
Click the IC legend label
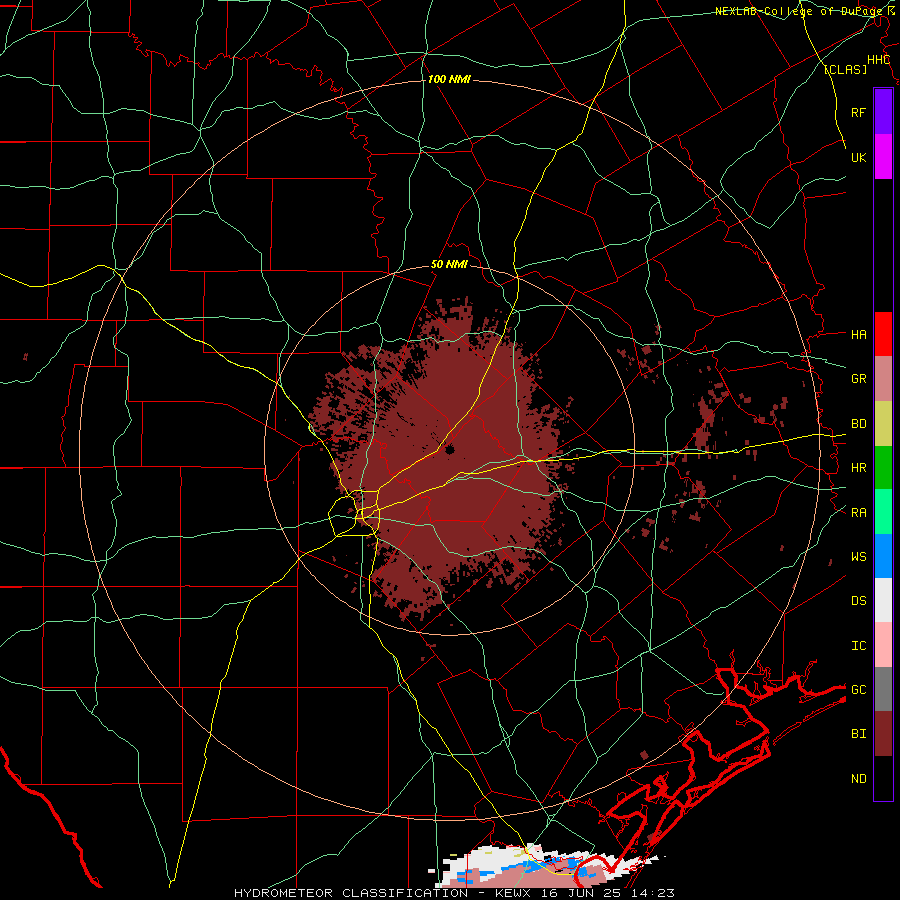pyautogui.click(x=858, y=646)
